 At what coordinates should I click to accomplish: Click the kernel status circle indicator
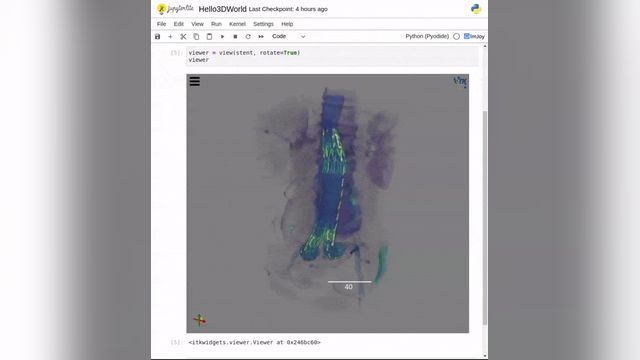point(456,36)
